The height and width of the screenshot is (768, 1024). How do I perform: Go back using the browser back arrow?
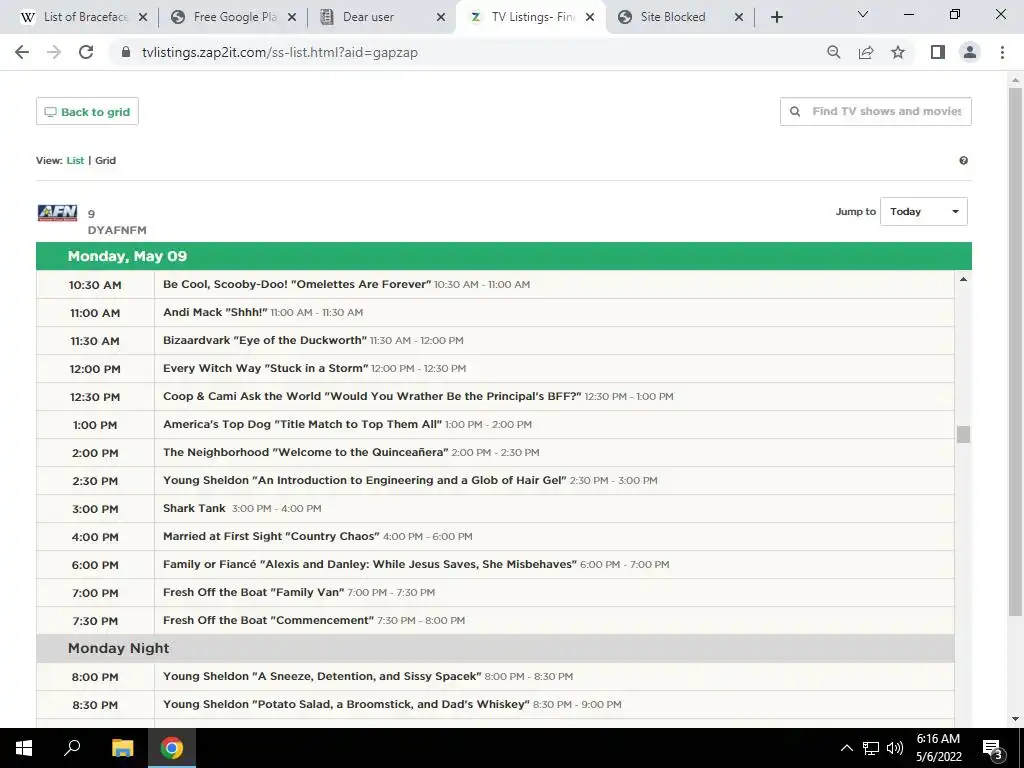click(22, 52)
